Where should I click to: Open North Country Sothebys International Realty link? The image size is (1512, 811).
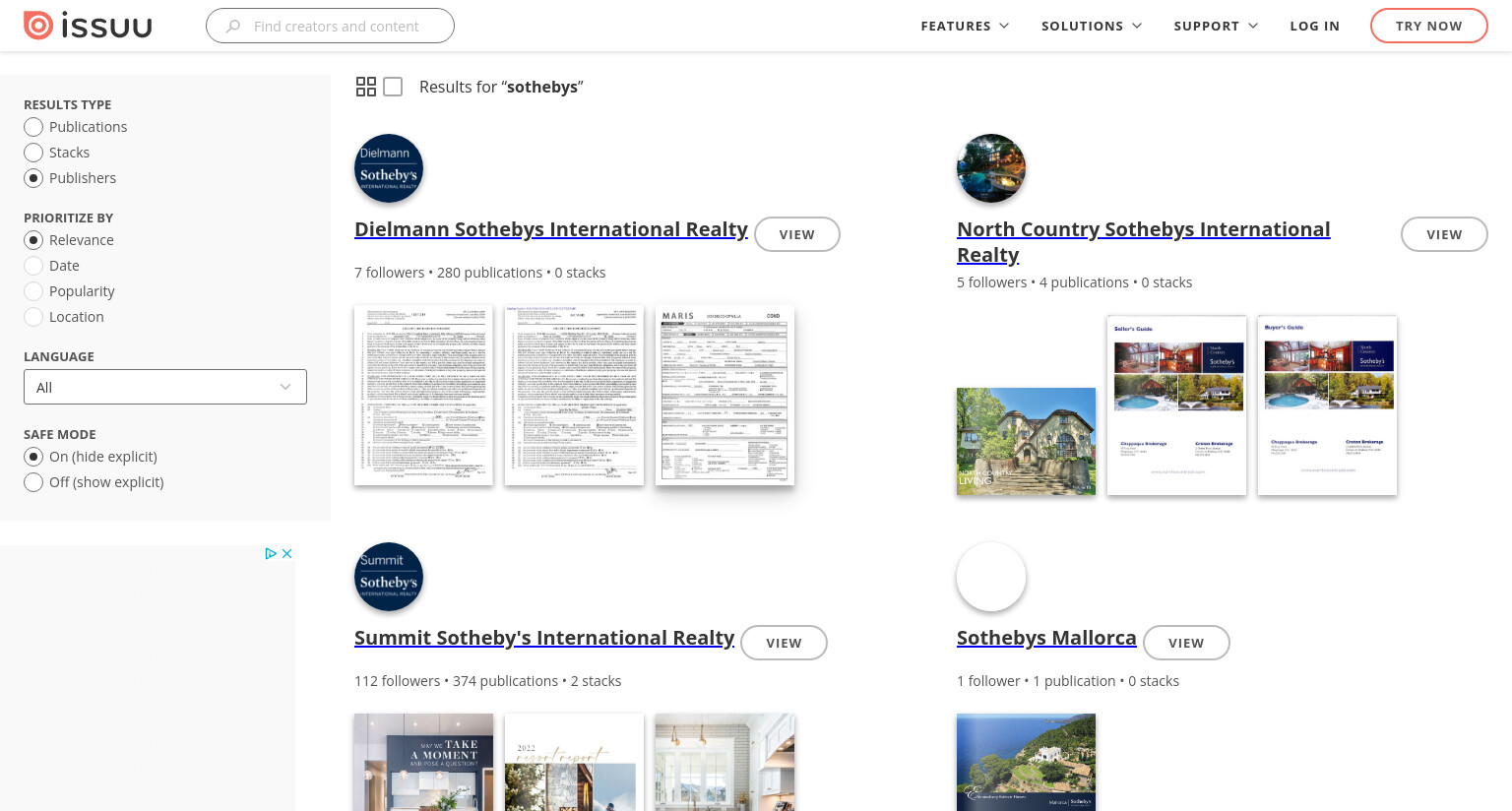tap(1144, 242)
